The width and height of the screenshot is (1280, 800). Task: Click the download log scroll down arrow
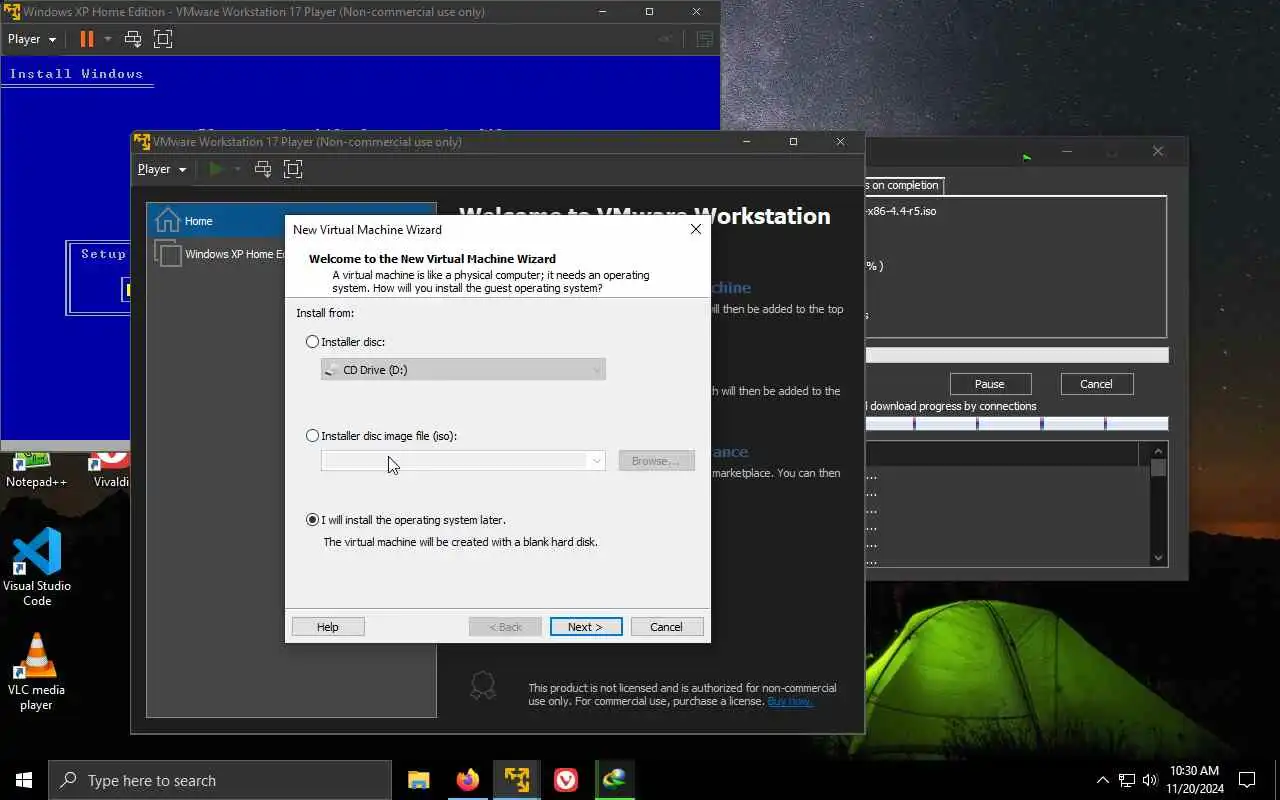click(x=1159, y=558)
